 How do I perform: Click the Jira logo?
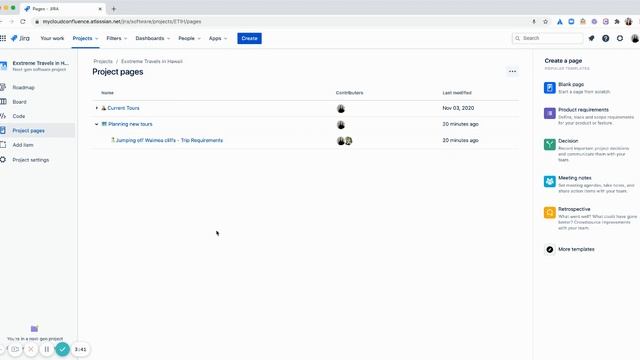tap(20, 38)
